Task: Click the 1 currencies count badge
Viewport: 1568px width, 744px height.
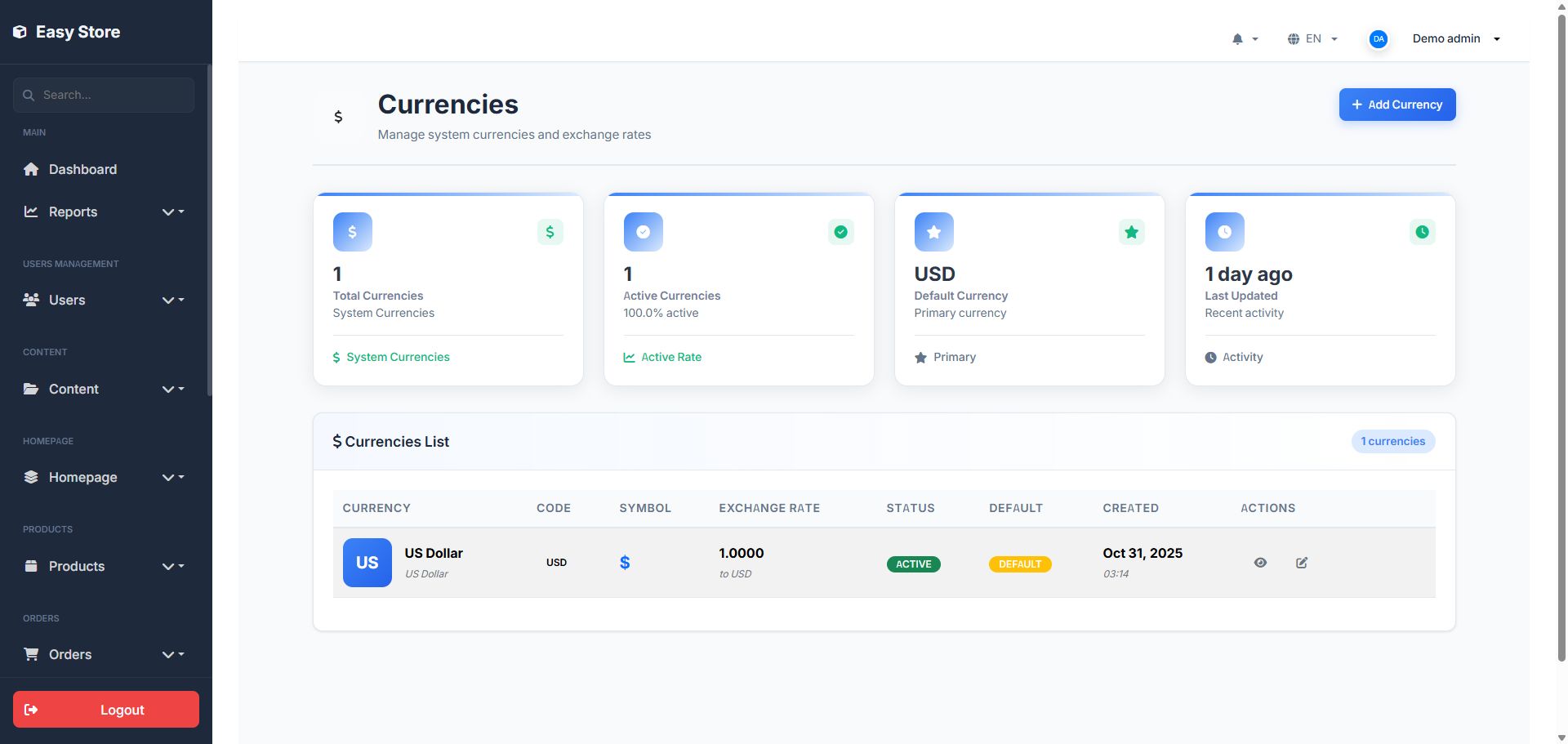Action: [1393, 442]
